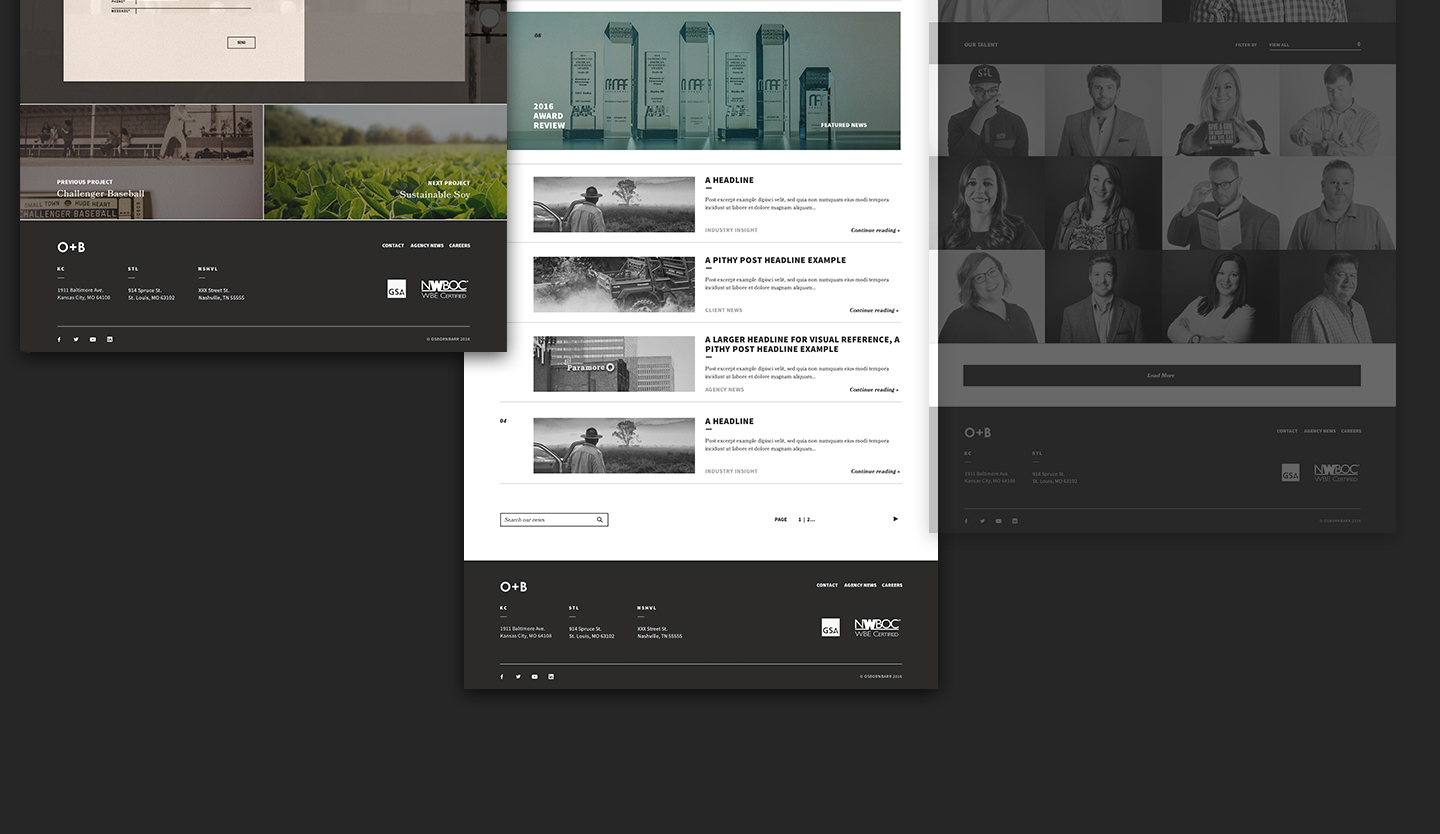
Task: Click Agency News link in left page footer
Action: click(427, 246)
